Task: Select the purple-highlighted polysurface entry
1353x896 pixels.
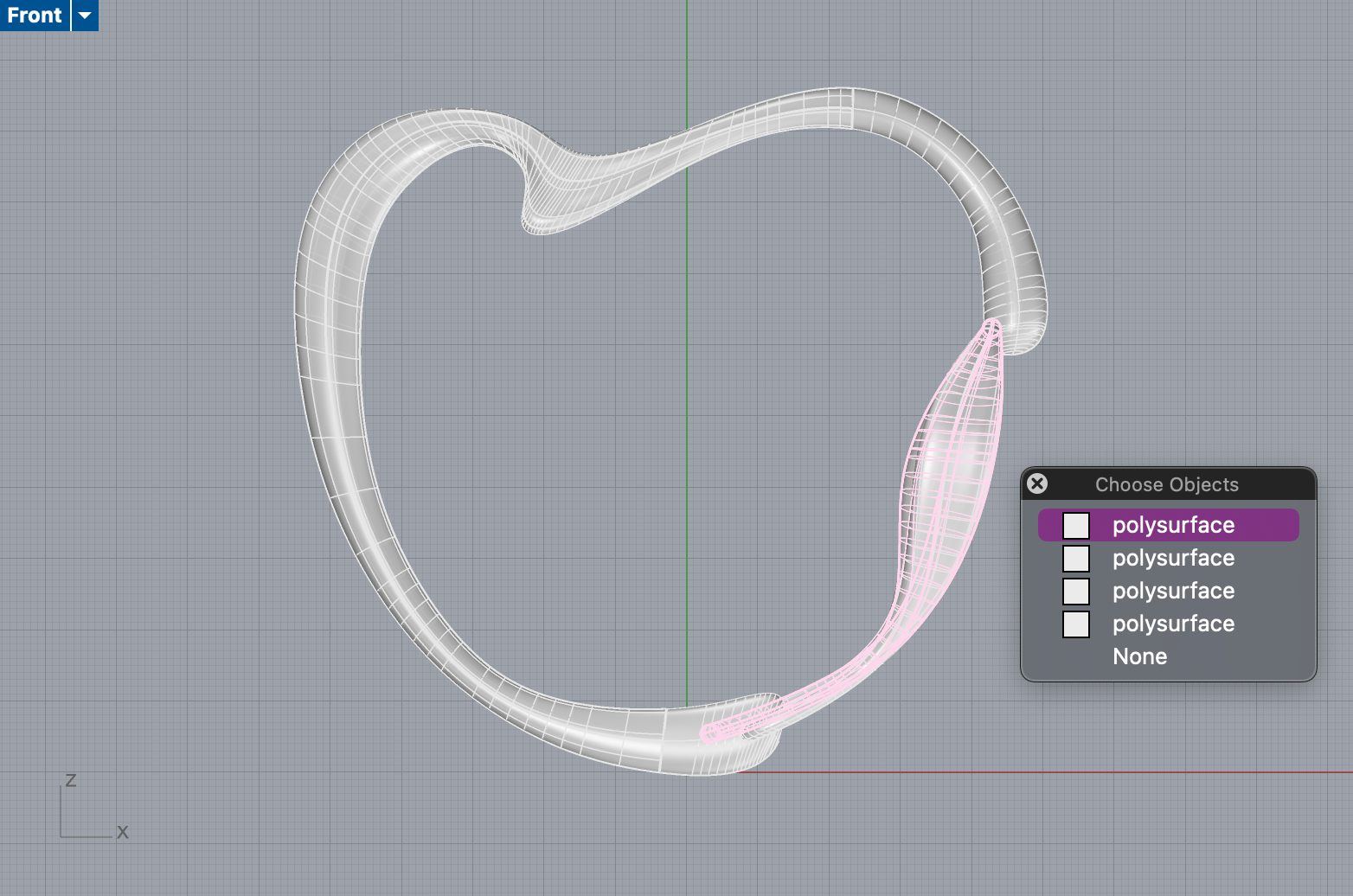Action: coord(1168,525)
